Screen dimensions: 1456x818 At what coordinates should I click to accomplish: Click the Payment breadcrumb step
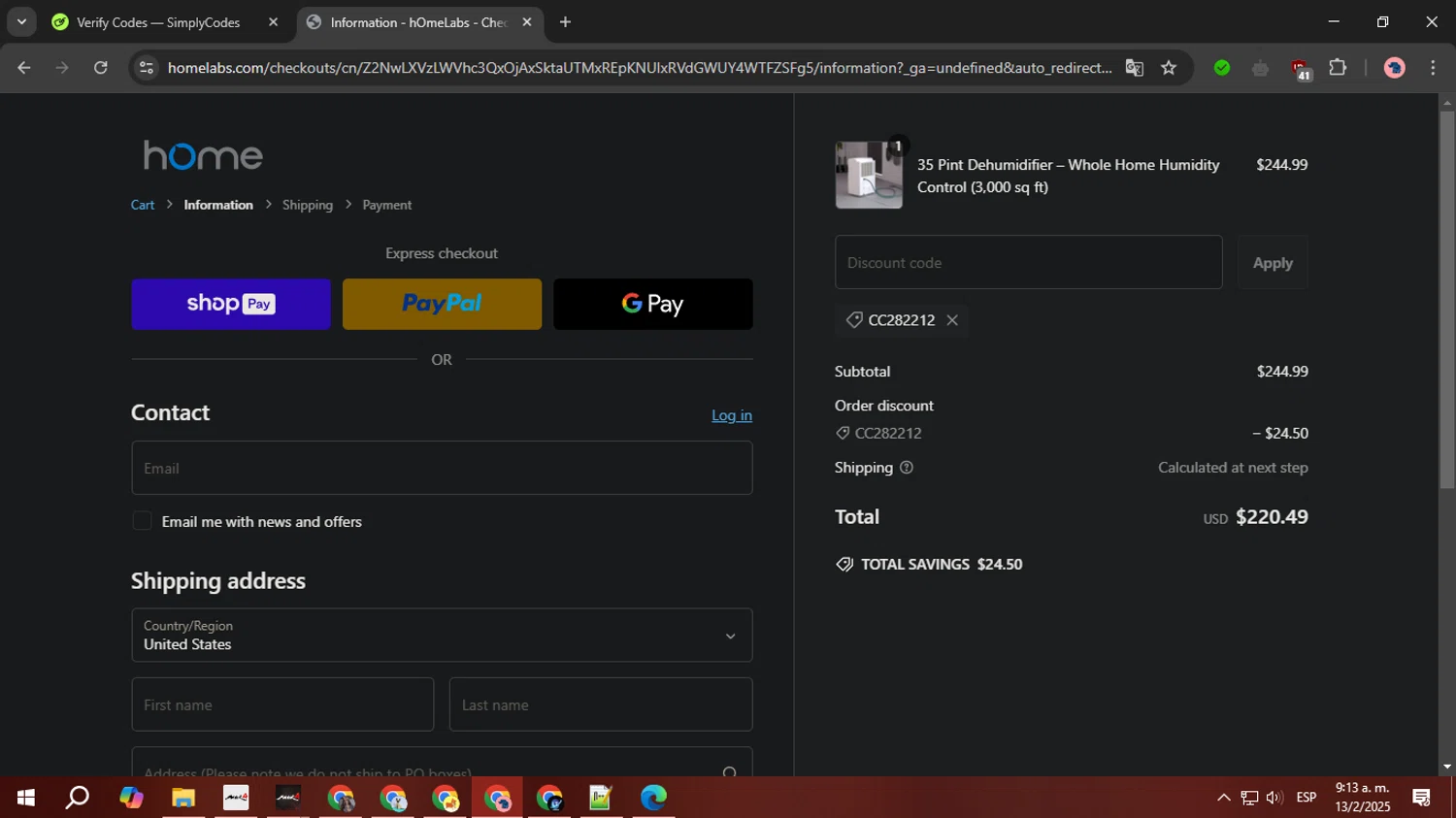pyautogui.click(x=386, y=205)
